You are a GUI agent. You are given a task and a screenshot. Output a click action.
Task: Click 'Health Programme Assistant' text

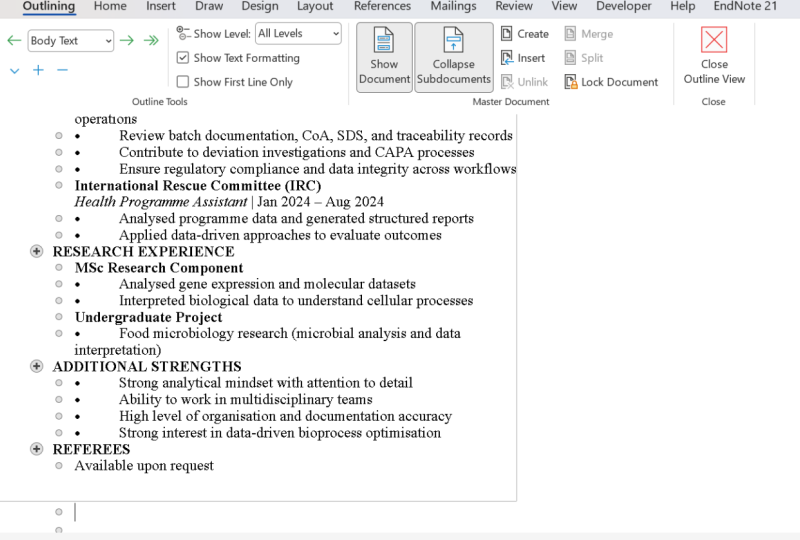pos(161,202)
